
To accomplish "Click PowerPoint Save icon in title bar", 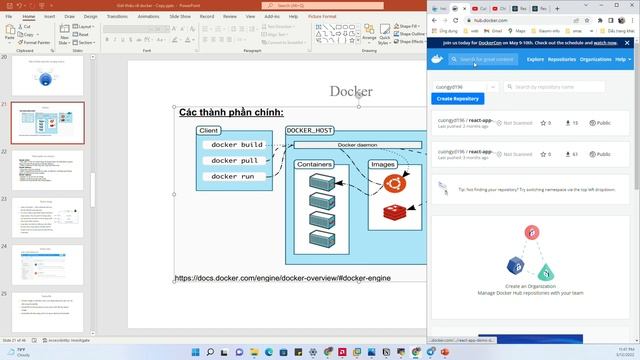I will point(10,6).
